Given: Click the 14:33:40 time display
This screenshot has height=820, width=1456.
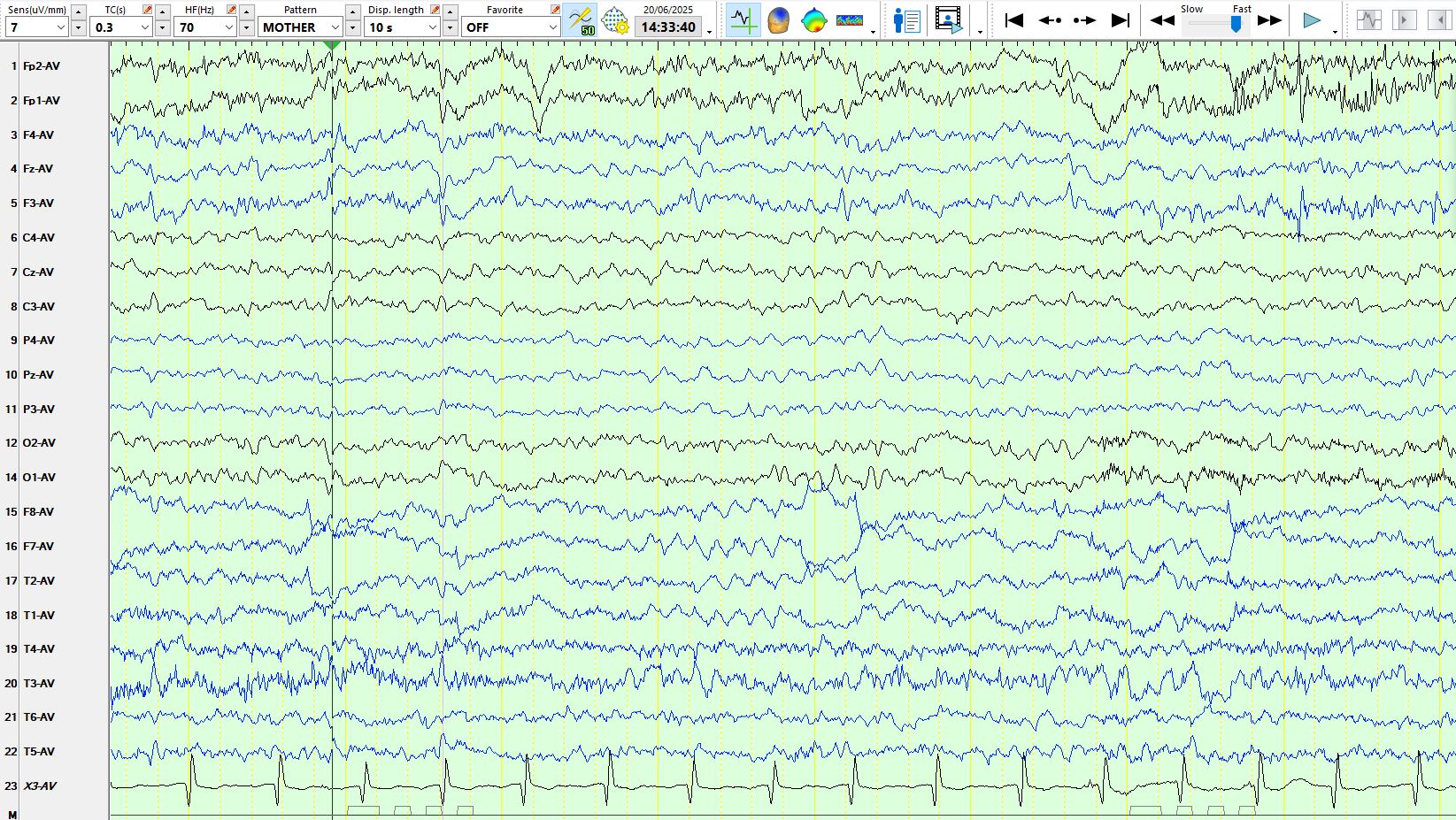Looking at the screenshot, I should point(668,27).
